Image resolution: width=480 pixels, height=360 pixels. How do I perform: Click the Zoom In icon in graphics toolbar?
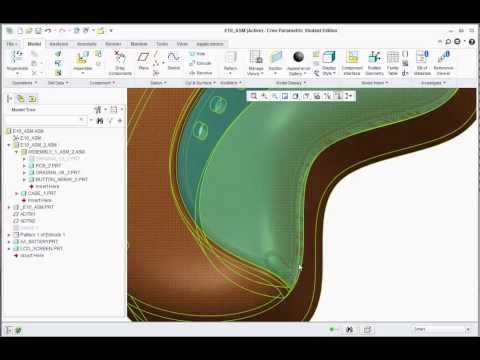click(x=264, y=96)
